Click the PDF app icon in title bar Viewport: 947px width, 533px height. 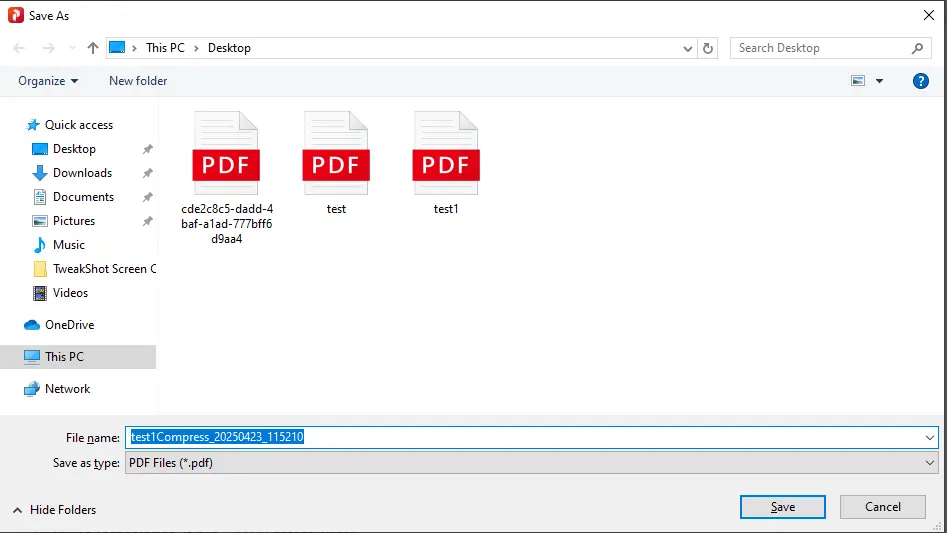click(16, 15)
